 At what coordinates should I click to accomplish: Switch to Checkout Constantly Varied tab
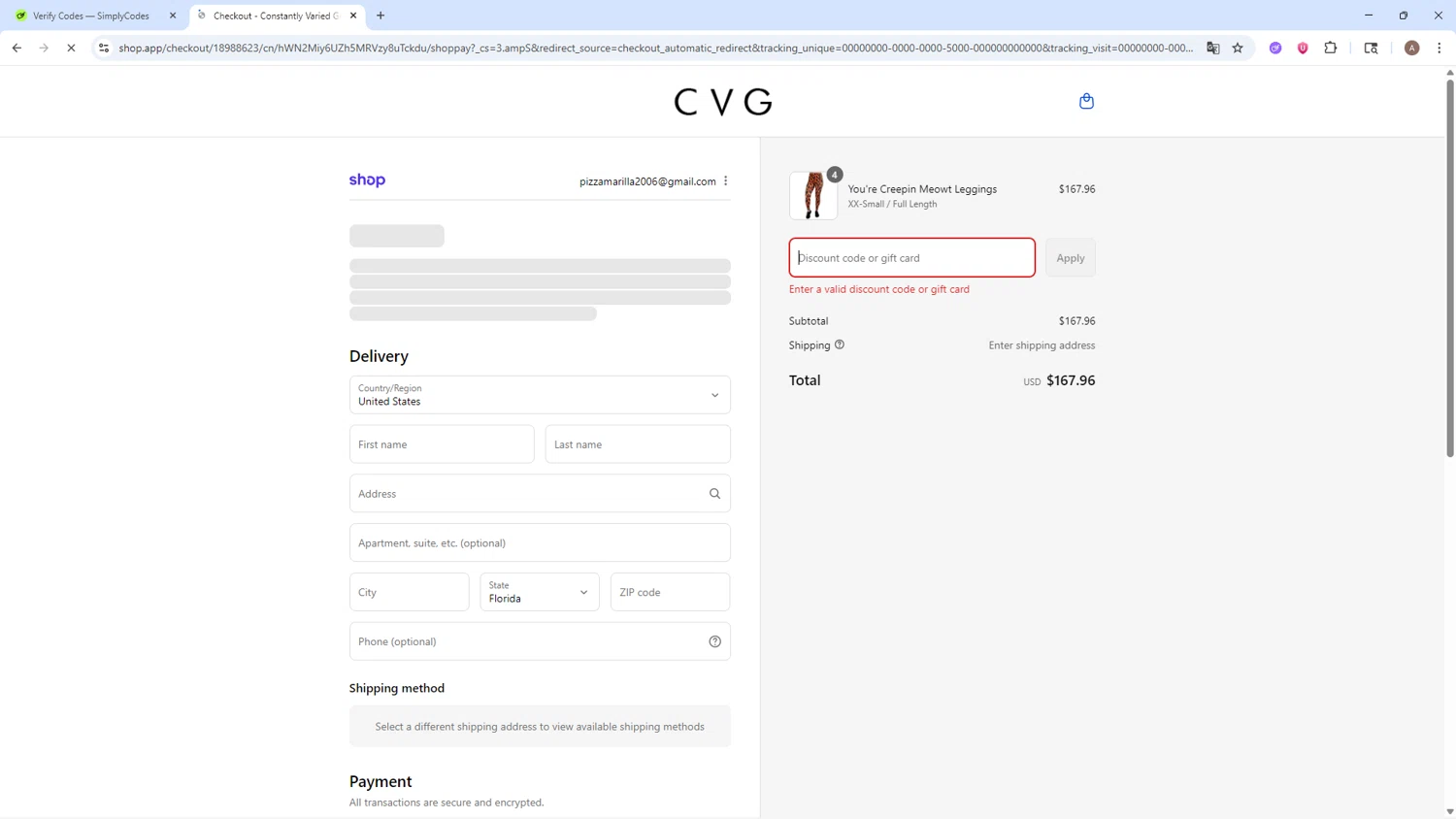(276, 16)
